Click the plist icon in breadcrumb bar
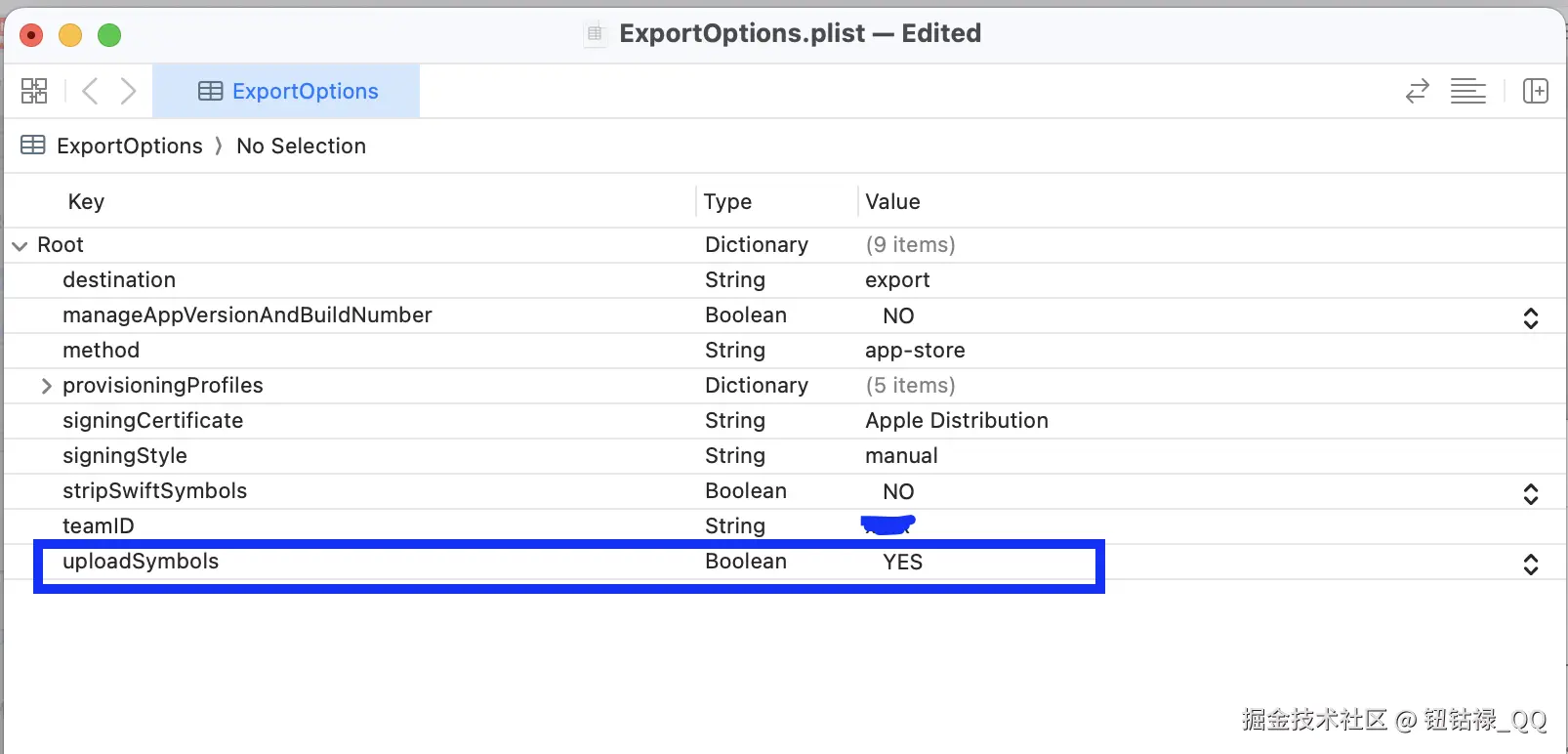 pos(33,146)
